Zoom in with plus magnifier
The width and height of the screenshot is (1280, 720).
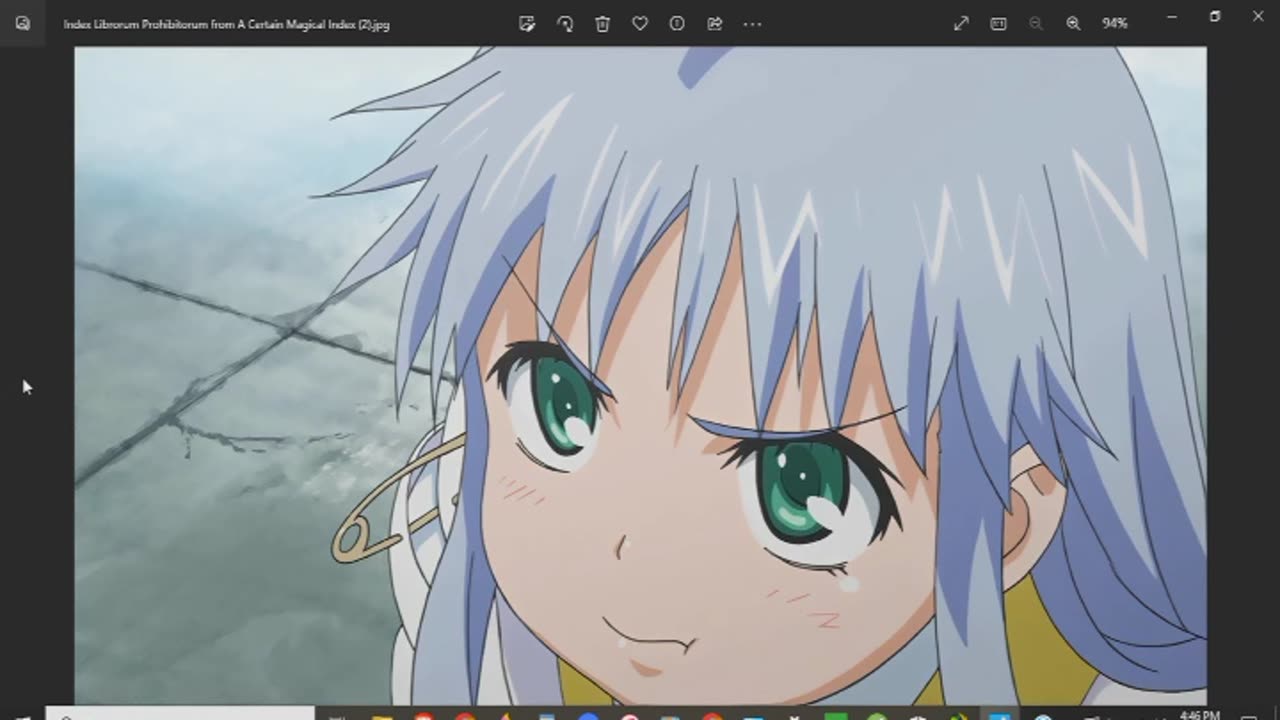[x=1073, y=23]
